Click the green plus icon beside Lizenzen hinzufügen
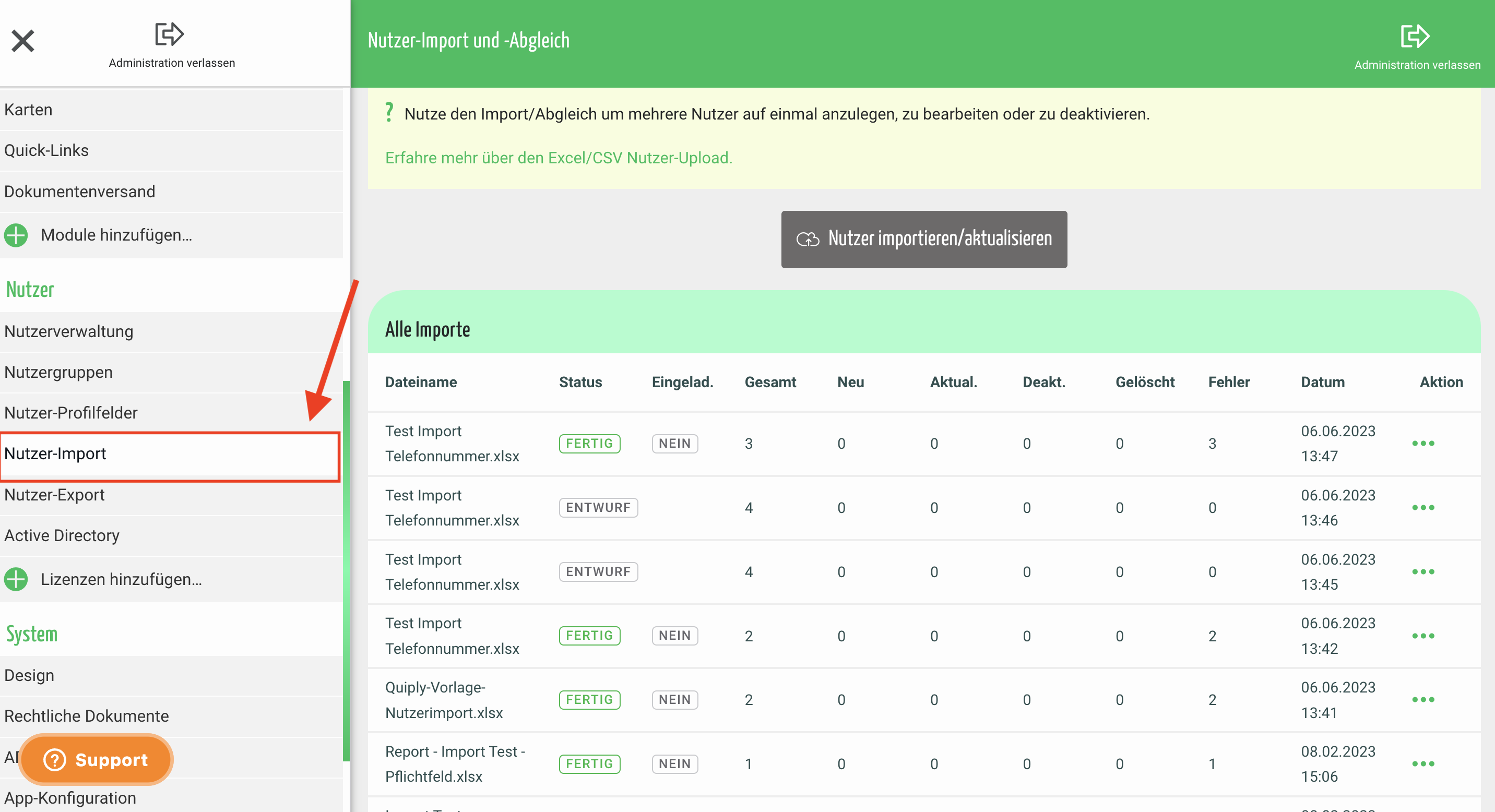Image resolution: width=1495 pixels, height=812 pixels. coord(16,579)
